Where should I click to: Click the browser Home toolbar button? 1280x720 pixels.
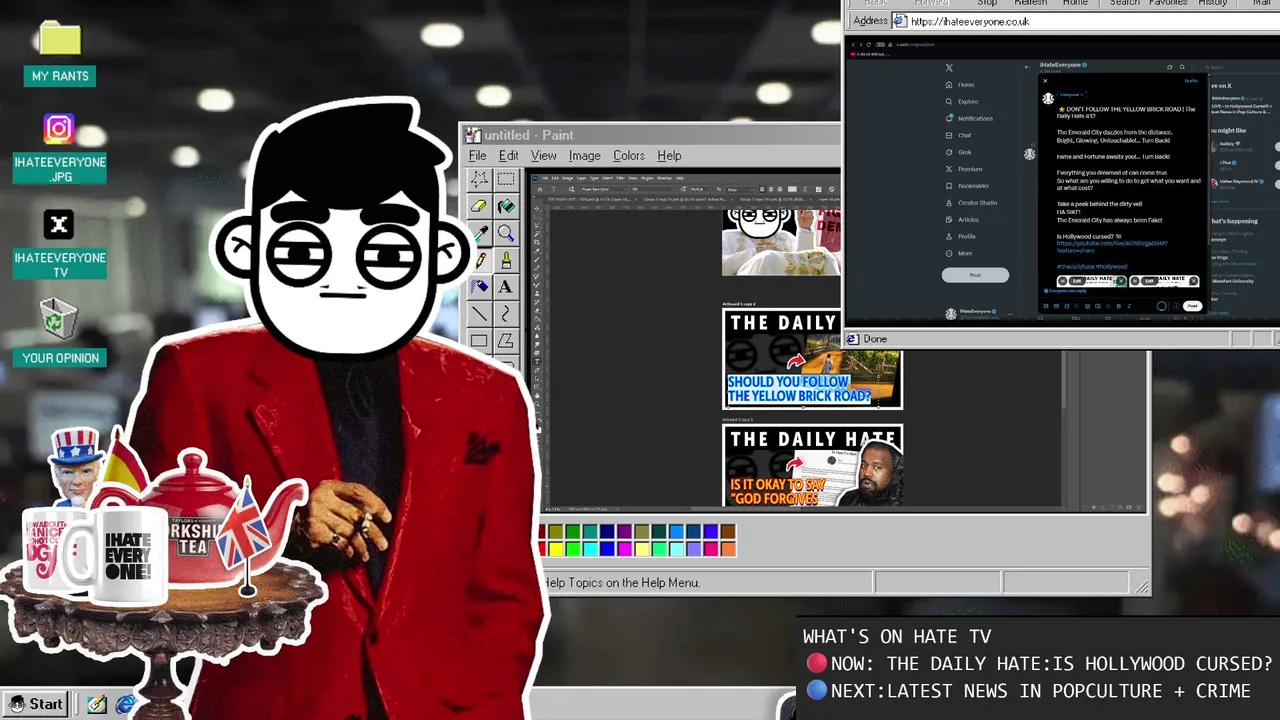pos(1075,3)
